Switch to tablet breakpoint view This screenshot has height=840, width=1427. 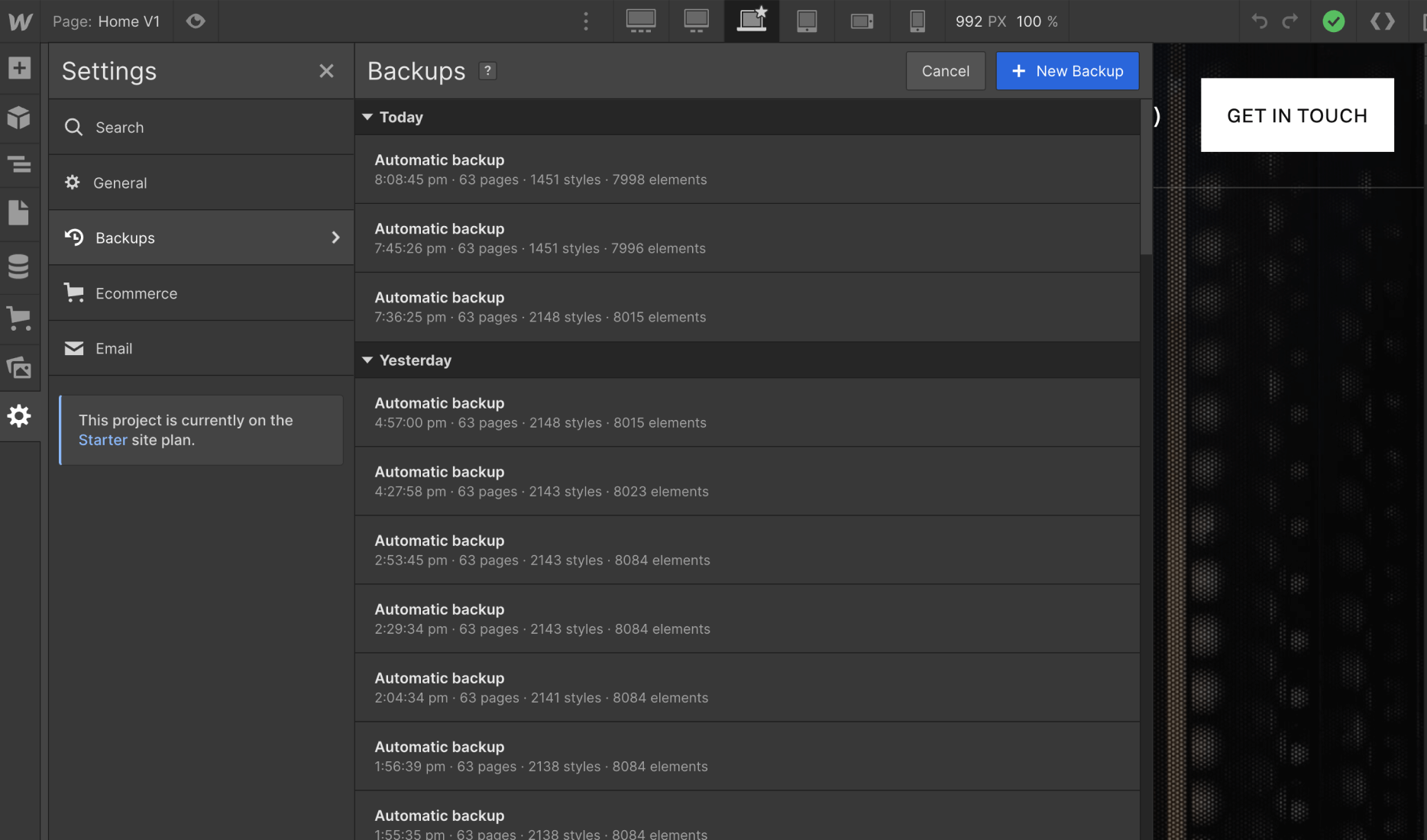click(806, 21)
